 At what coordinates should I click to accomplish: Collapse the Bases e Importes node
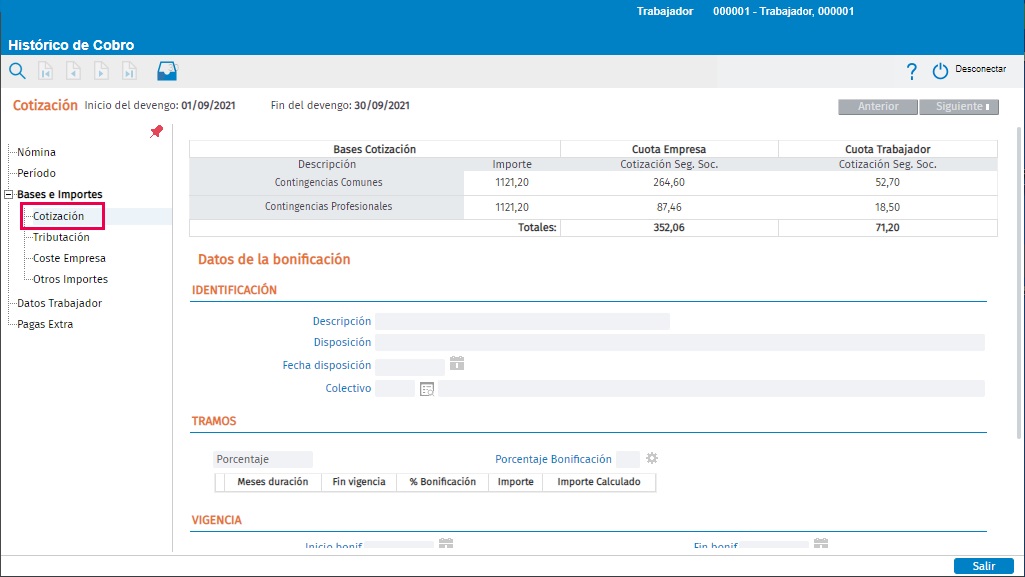point(8,194)
